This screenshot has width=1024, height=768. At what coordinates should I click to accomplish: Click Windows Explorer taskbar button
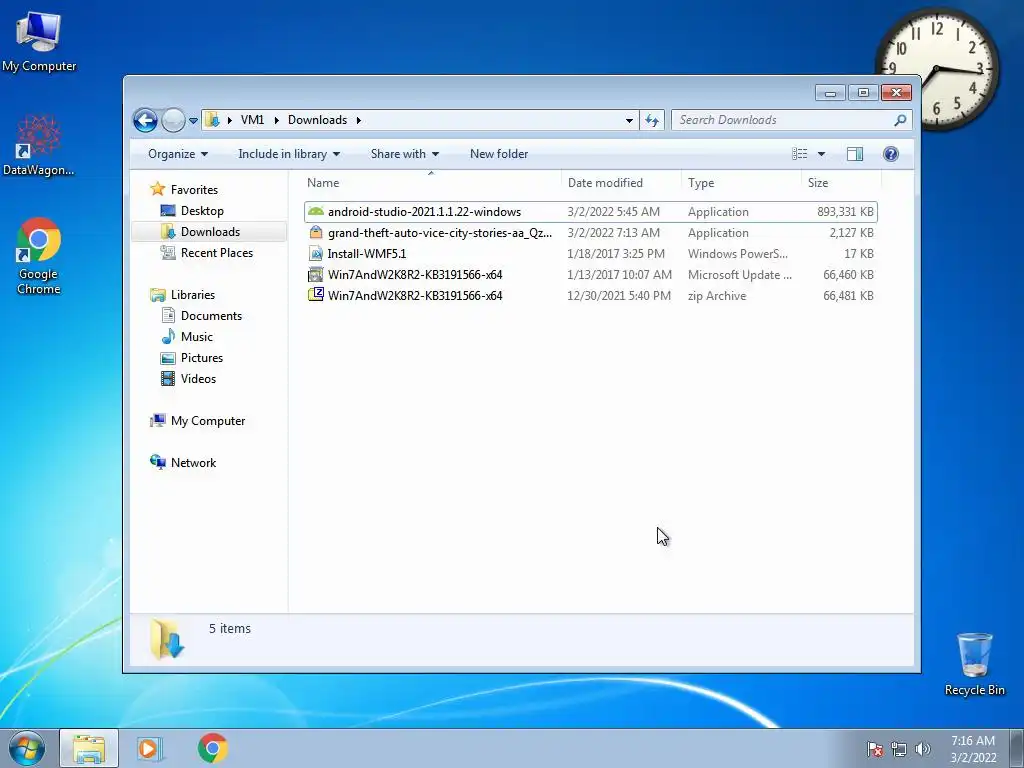click(89, 748)
